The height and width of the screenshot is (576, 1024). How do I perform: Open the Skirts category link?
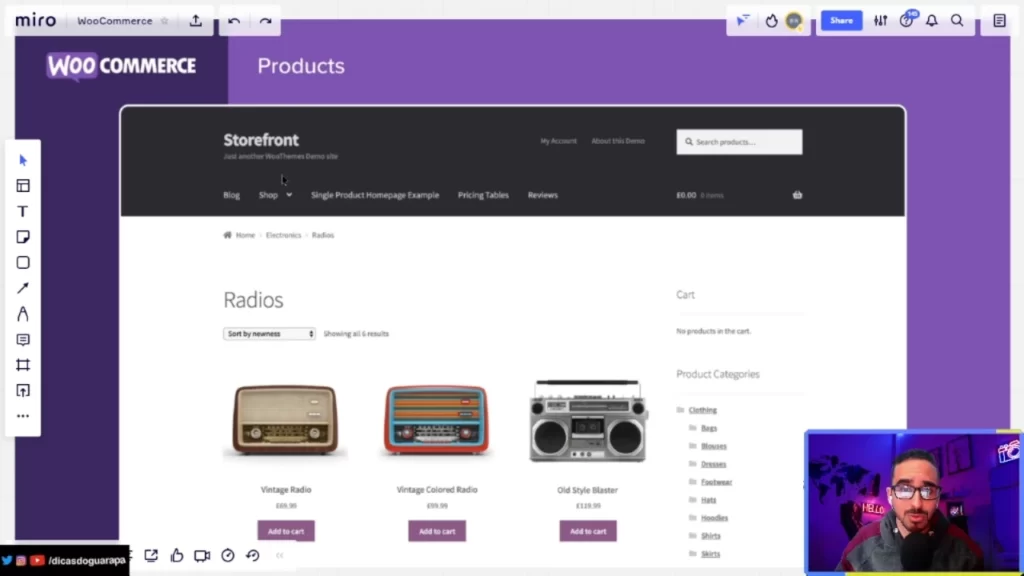click(711, 554)
